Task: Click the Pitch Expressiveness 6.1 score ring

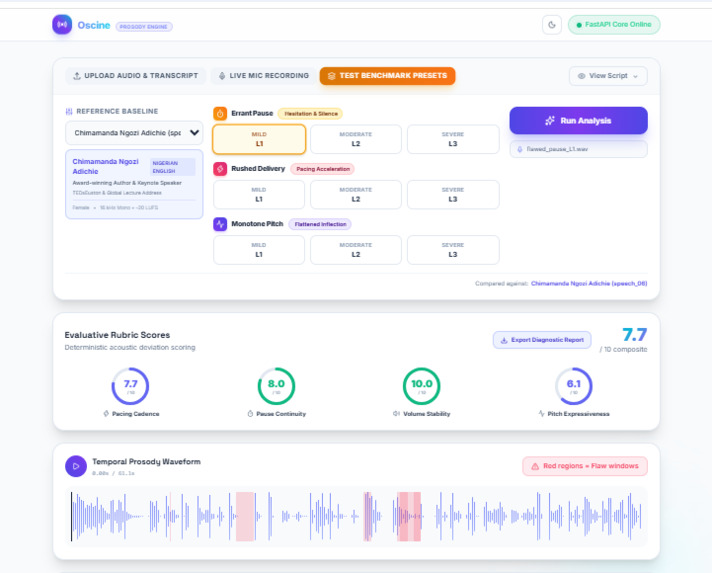Action: pos(574,386)
